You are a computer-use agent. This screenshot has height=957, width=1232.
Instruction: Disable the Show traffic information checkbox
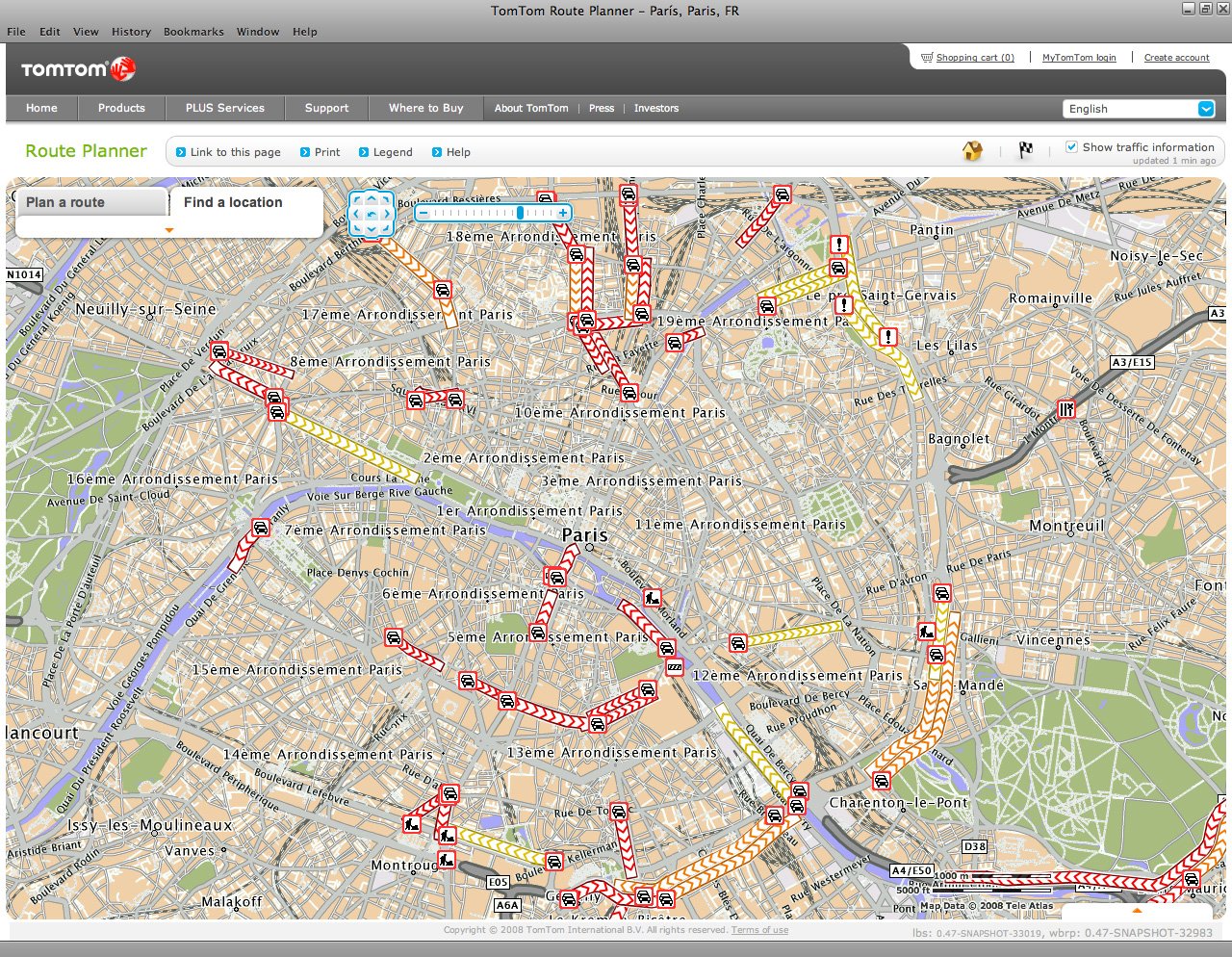(x=1071, y=146)
